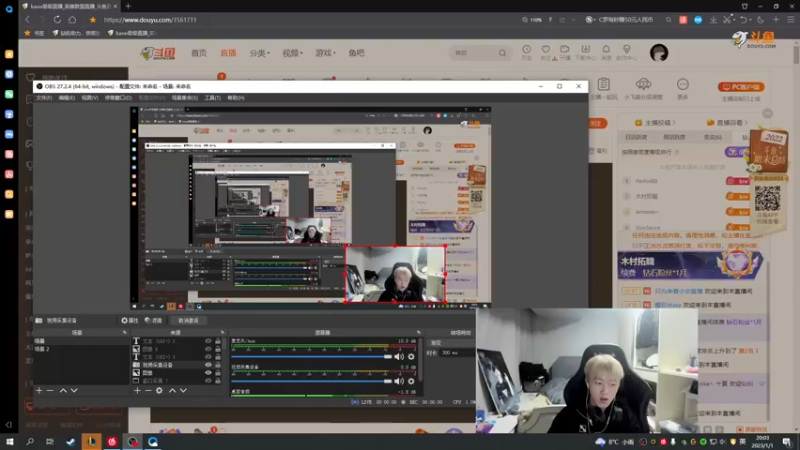Toggle lock on 文本 (GDI+) 2 source
Viewport: 800px width, 450px height.
pos(218,341)
